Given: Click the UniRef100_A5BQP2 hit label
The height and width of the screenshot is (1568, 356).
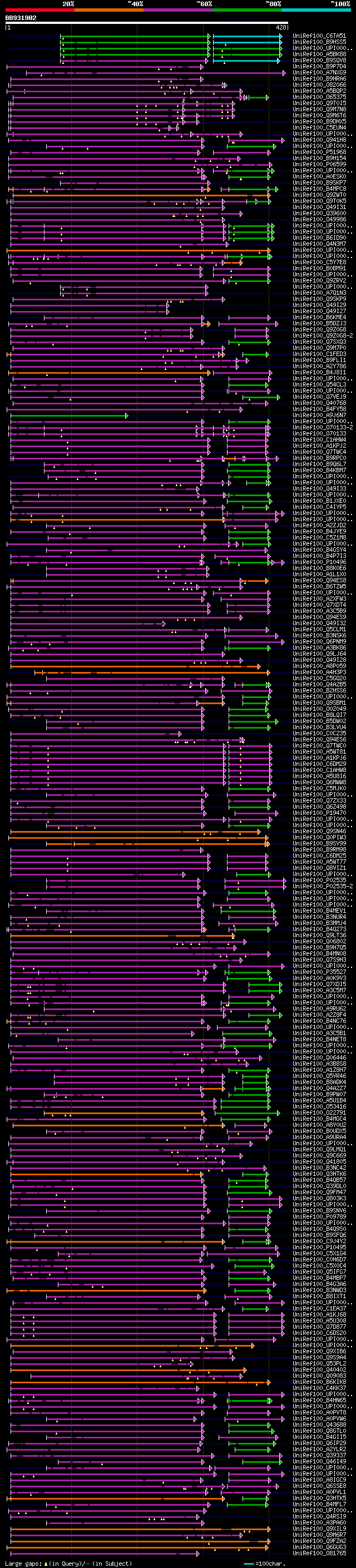Looking at the screenshot, I should click(x=319, y=91).
